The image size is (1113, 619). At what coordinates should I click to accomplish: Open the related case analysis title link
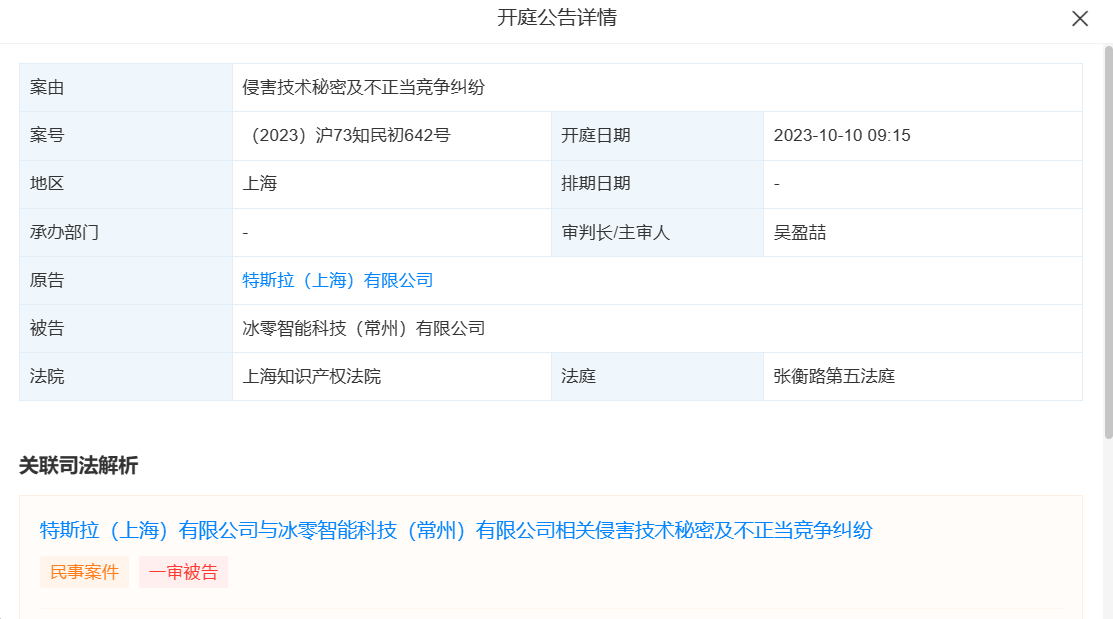(x=456, y=530)
